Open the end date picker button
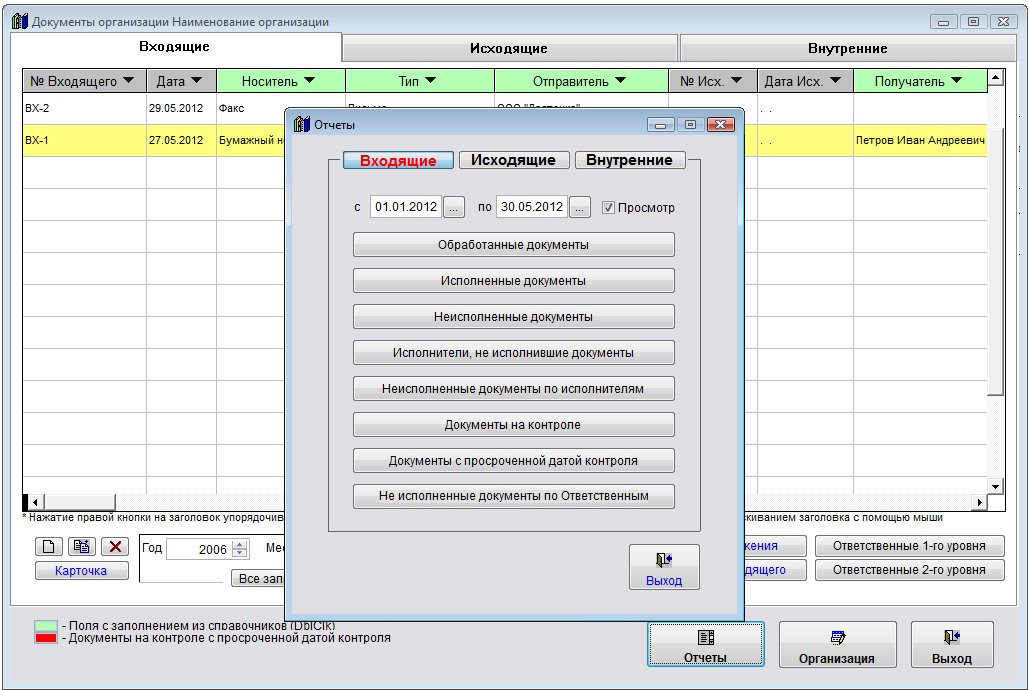The height and width of the screenshot is (690, 1029). click(579, 207)
